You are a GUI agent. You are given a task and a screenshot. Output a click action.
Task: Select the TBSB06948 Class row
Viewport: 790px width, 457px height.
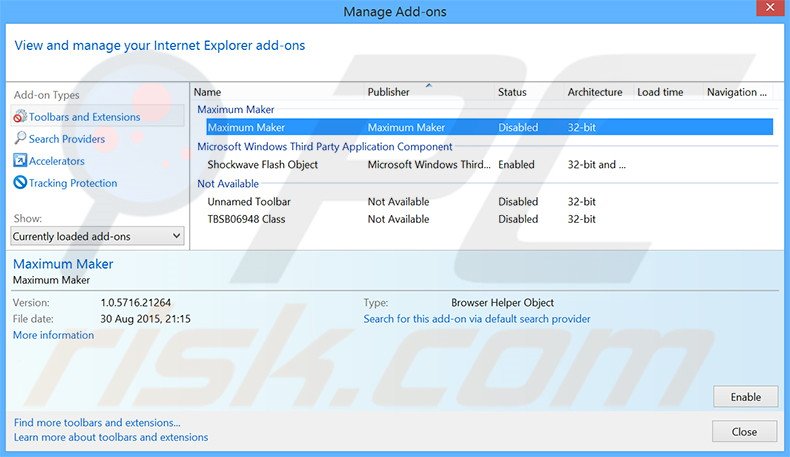tap(489, 219)
